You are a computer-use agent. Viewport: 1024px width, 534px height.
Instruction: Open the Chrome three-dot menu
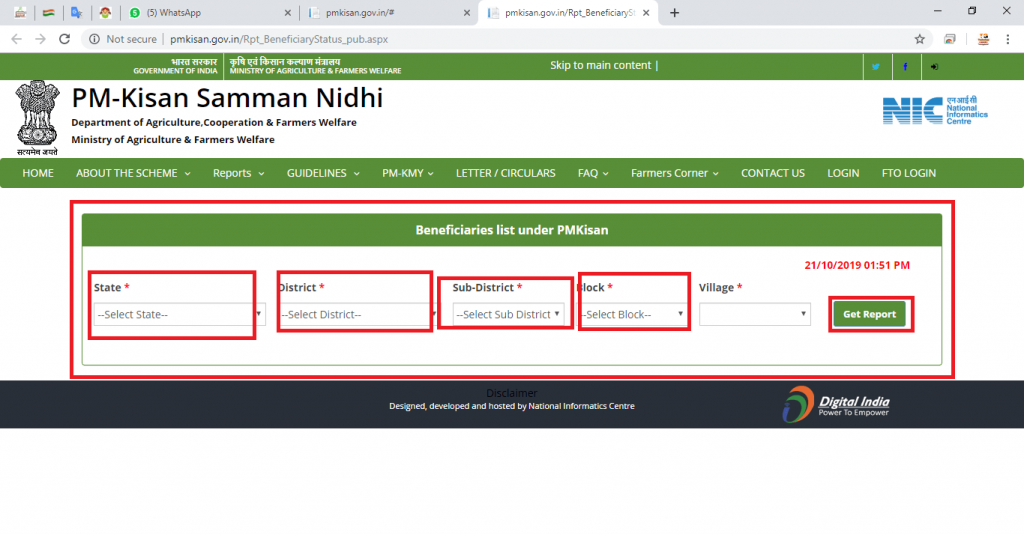1008,39
